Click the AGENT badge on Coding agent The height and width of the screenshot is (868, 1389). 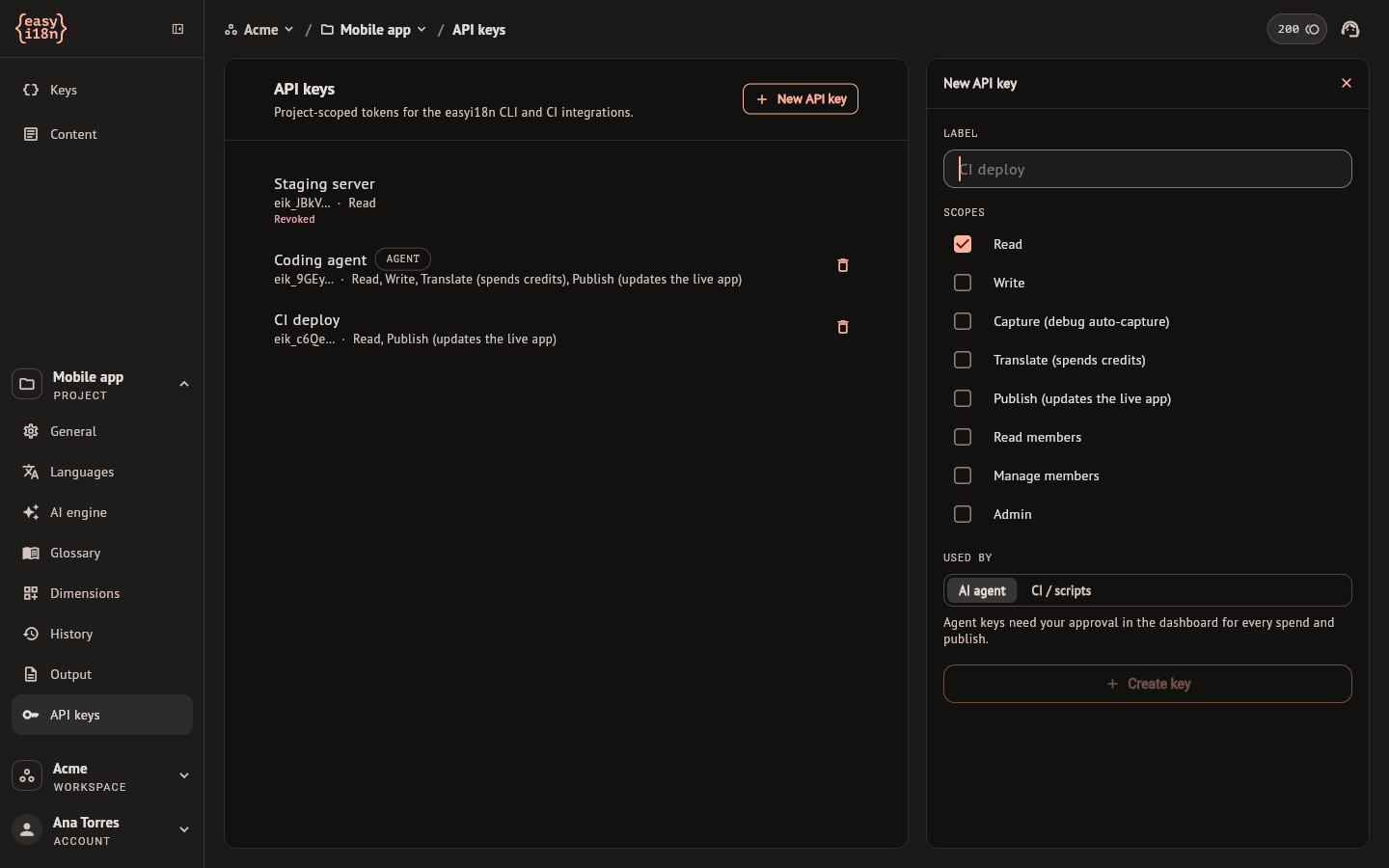403,258
